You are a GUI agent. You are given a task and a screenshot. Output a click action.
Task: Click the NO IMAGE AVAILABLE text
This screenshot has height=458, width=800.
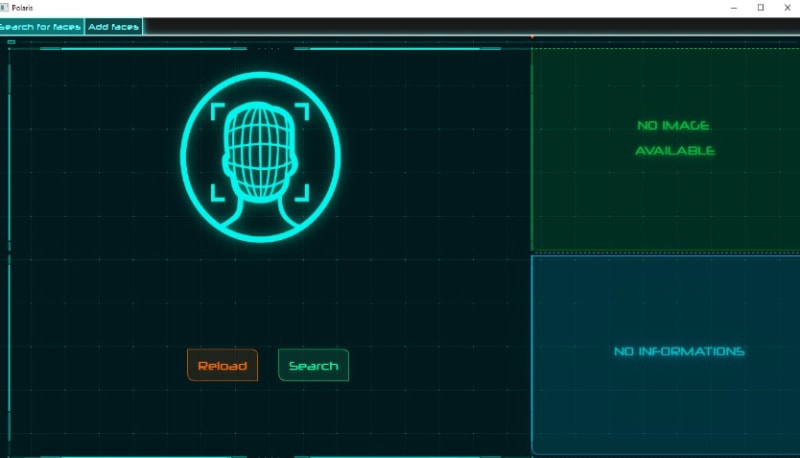(x=675, y=138)
